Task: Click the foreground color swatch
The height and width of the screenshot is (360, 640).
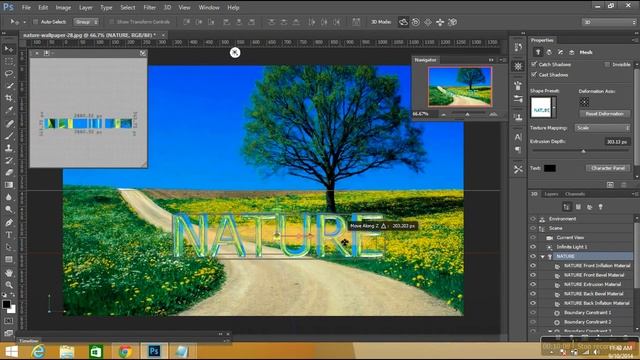Action: (6, 304)
